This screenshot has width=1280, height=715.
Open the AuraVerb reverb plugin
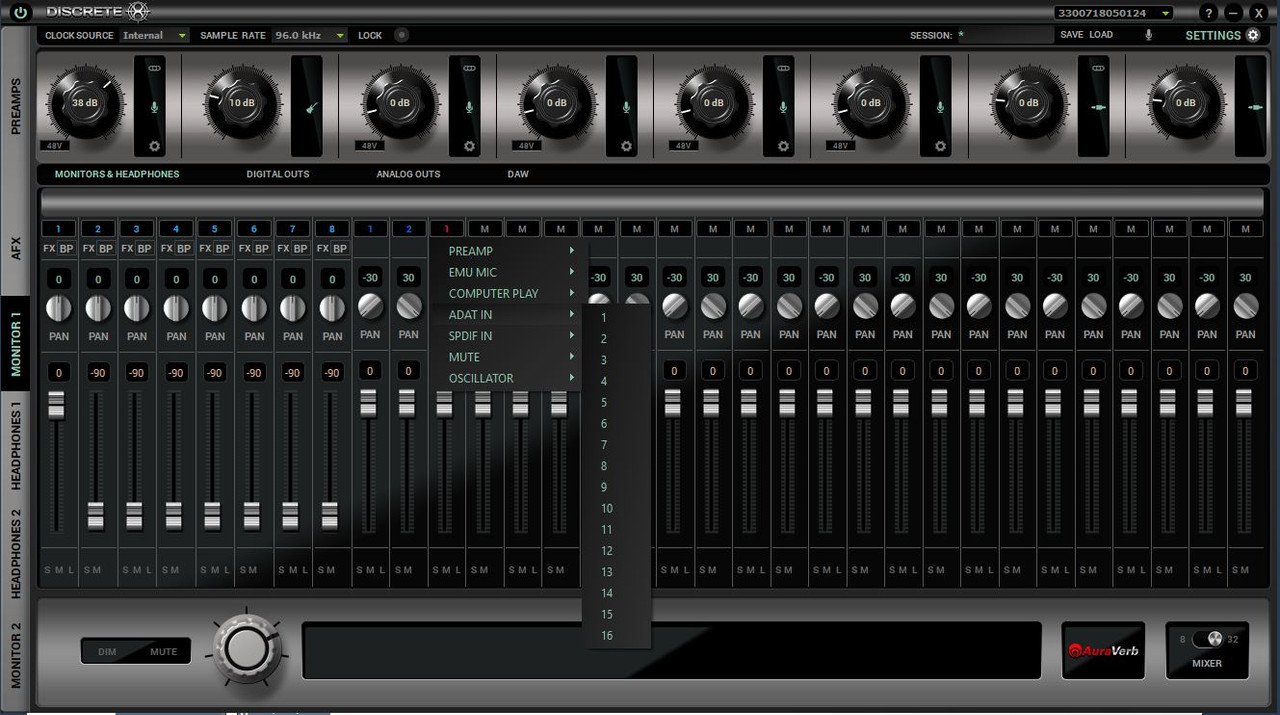click(x=1104, y=651)
